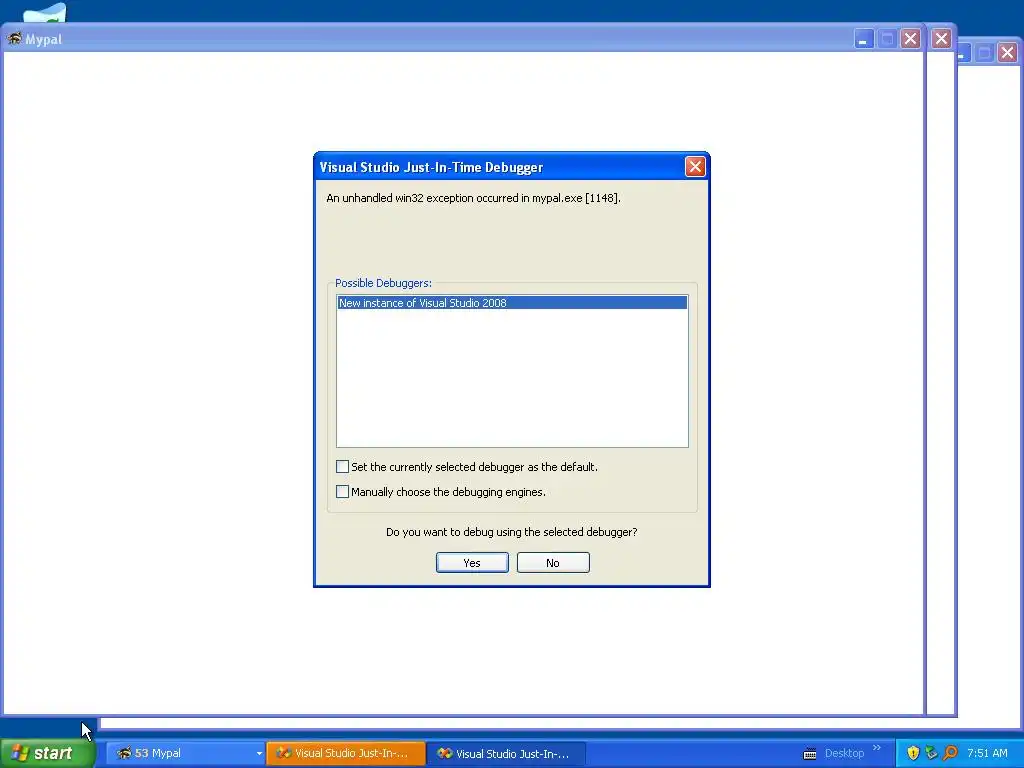Close the front Mypal window
Screen dimensions: 1024x768
[910, 39]
